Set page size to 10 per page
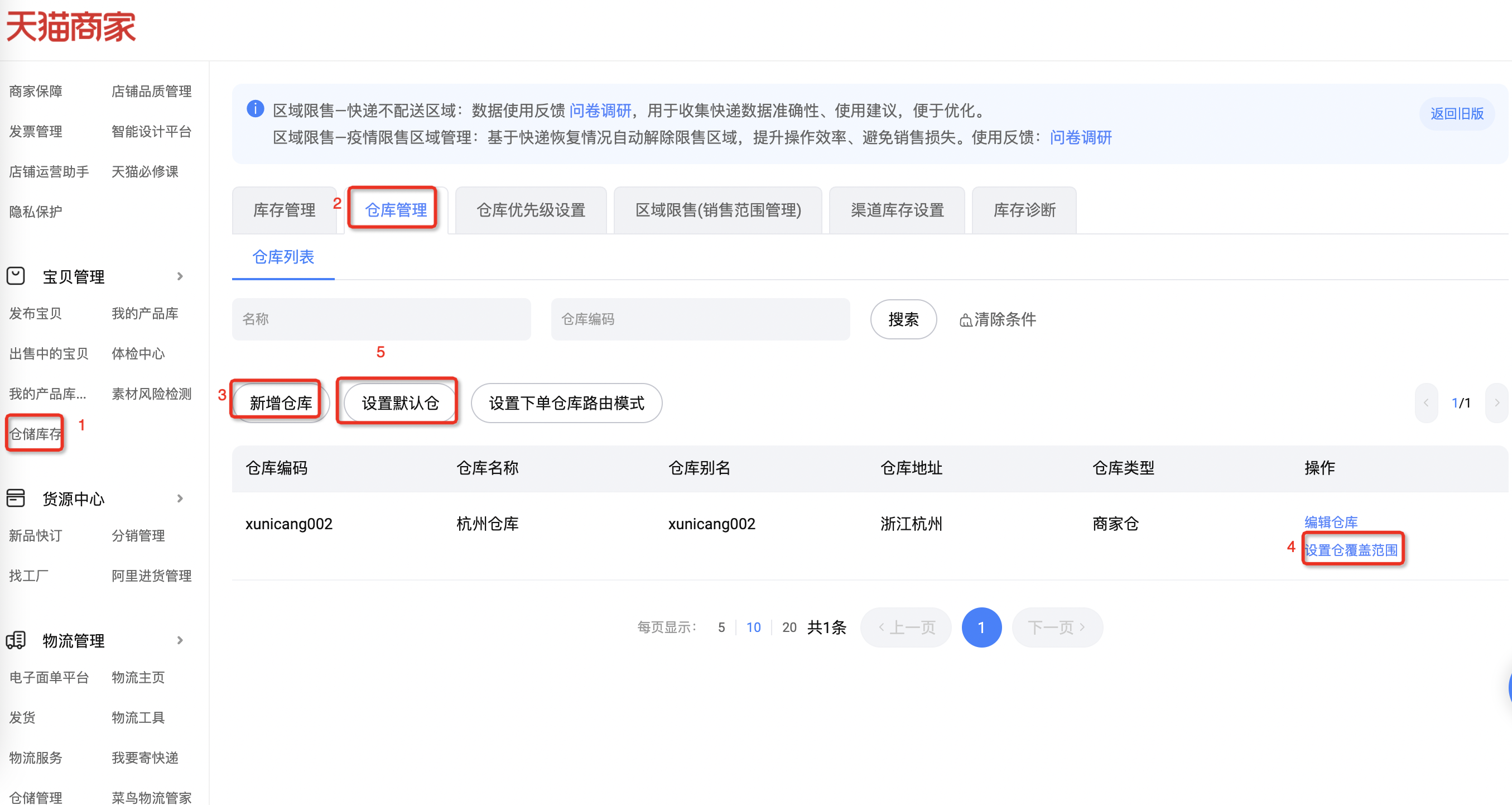 [x=753, y=627]
